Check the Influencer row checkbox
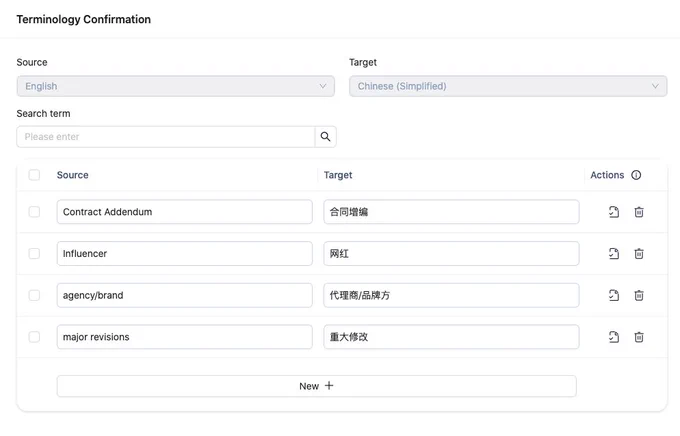Screen dimensions: 680x436 coord(34,253)
